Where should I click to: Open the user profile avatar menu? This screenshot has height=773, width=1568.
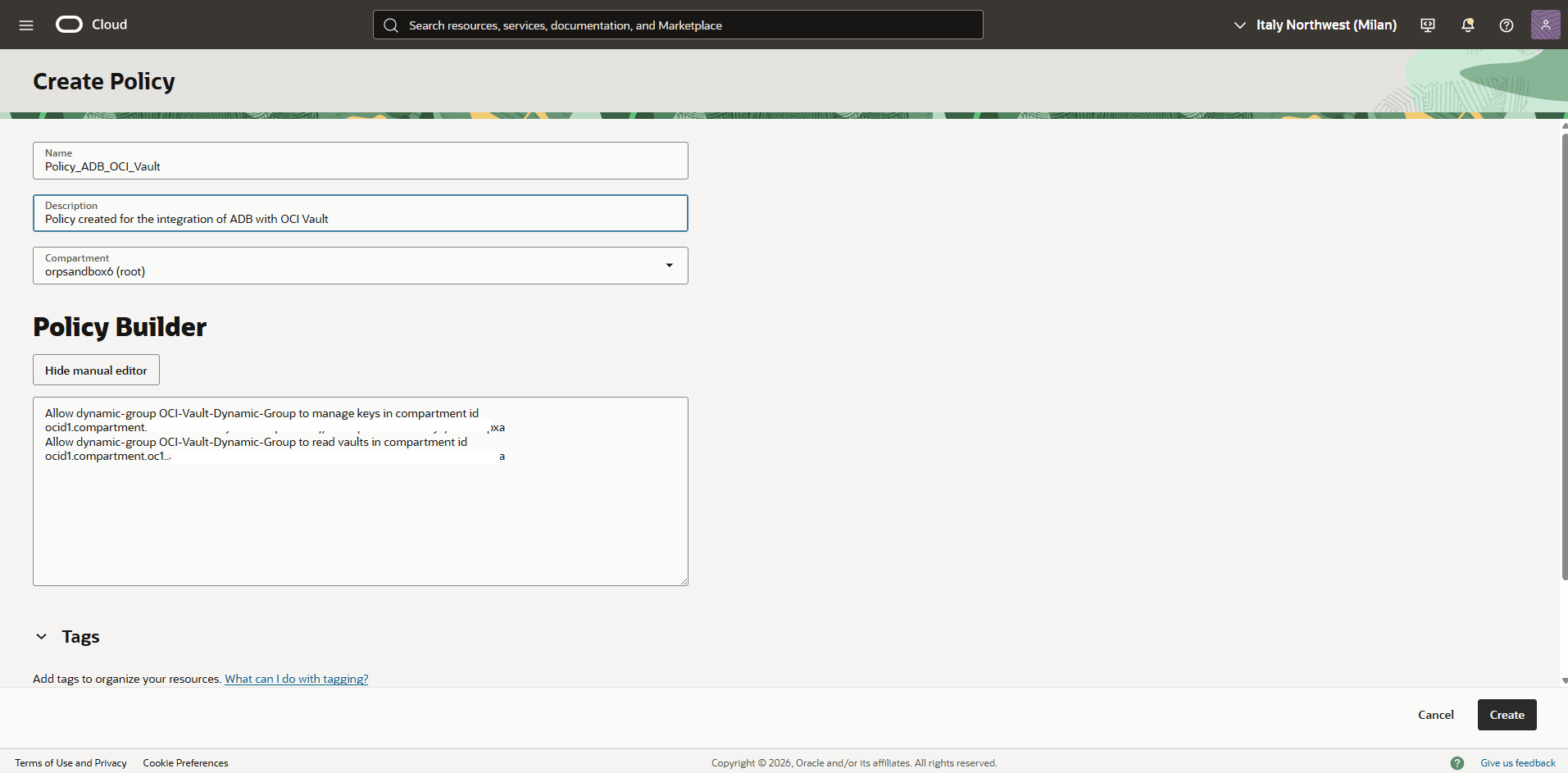[1546, 25]
